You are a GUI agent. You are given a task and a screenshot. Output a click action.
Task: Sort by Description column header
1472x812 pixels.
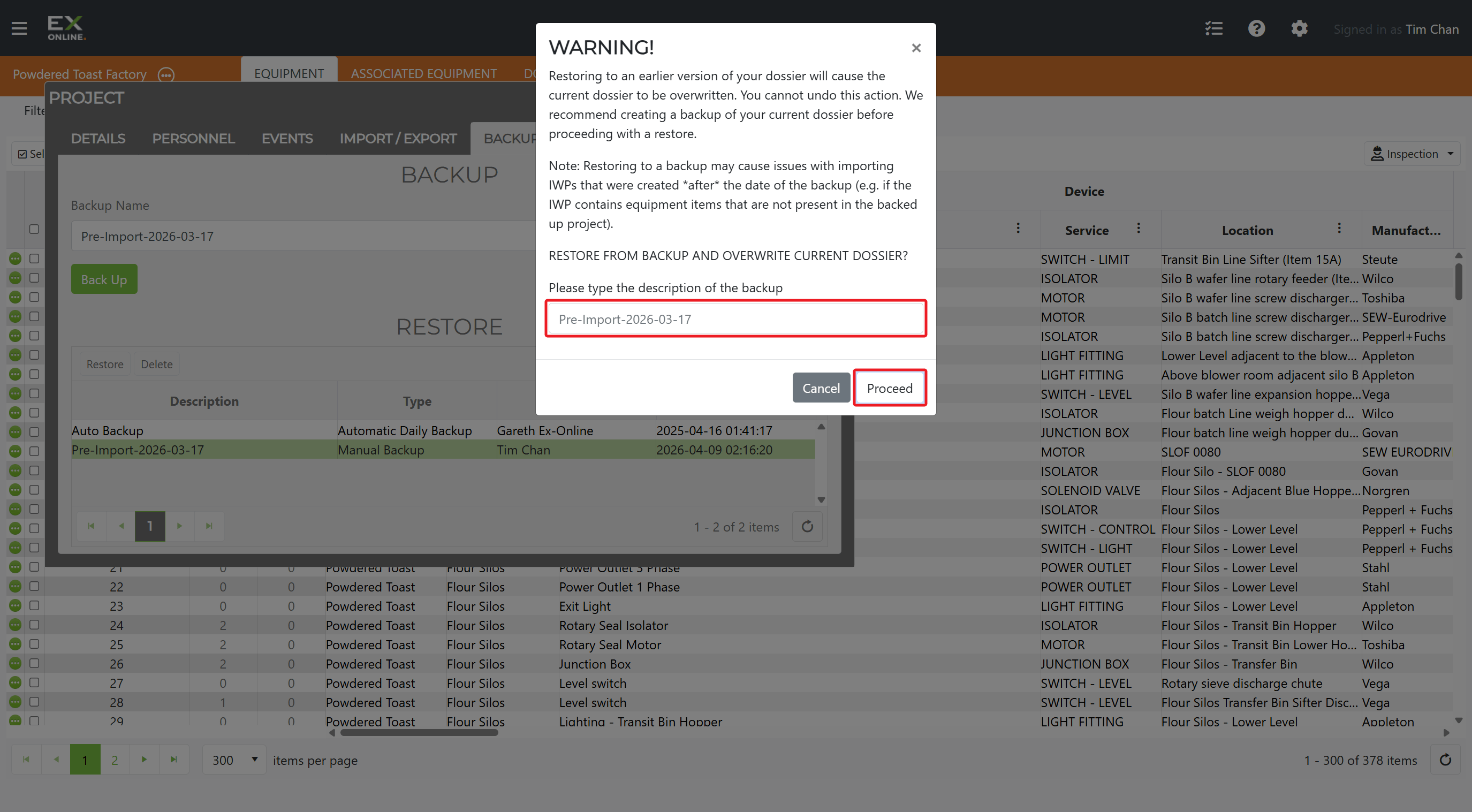204,401
